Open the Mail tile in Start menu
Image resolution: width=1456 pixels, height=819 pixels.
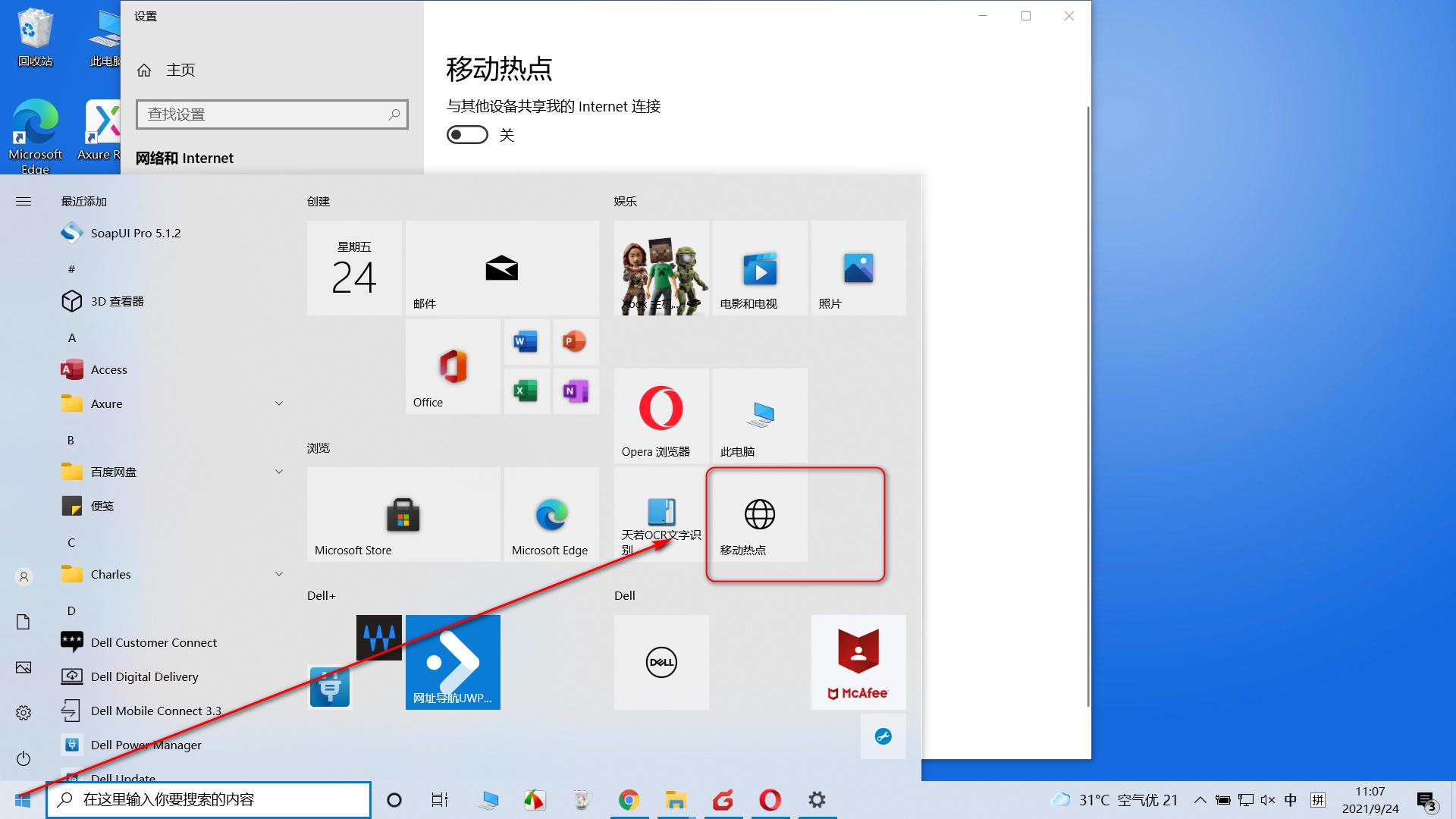point(502,268)
